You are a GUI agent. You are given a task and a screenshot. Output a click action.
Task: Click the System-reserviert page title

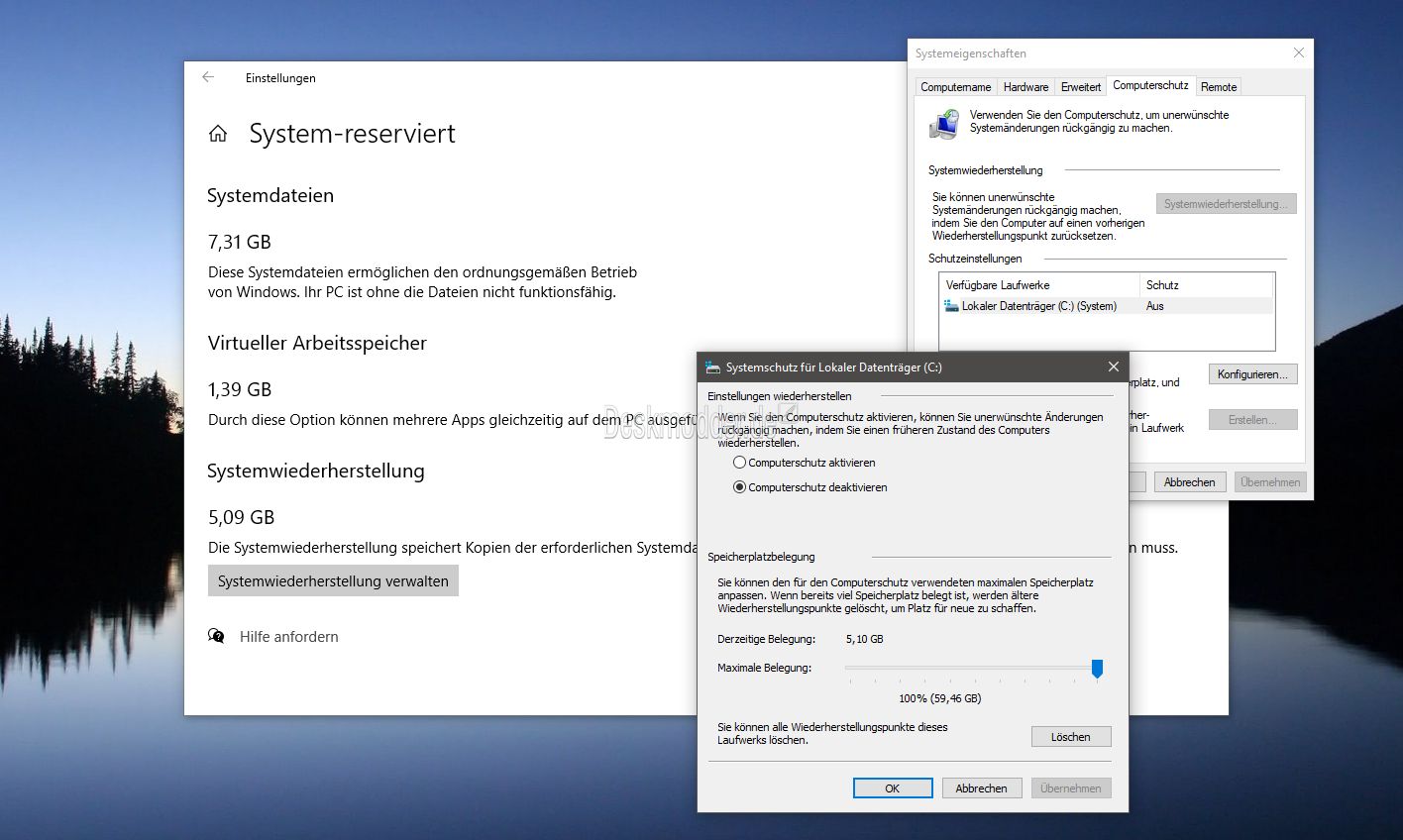pyautogui.click(x=352, y=134)
